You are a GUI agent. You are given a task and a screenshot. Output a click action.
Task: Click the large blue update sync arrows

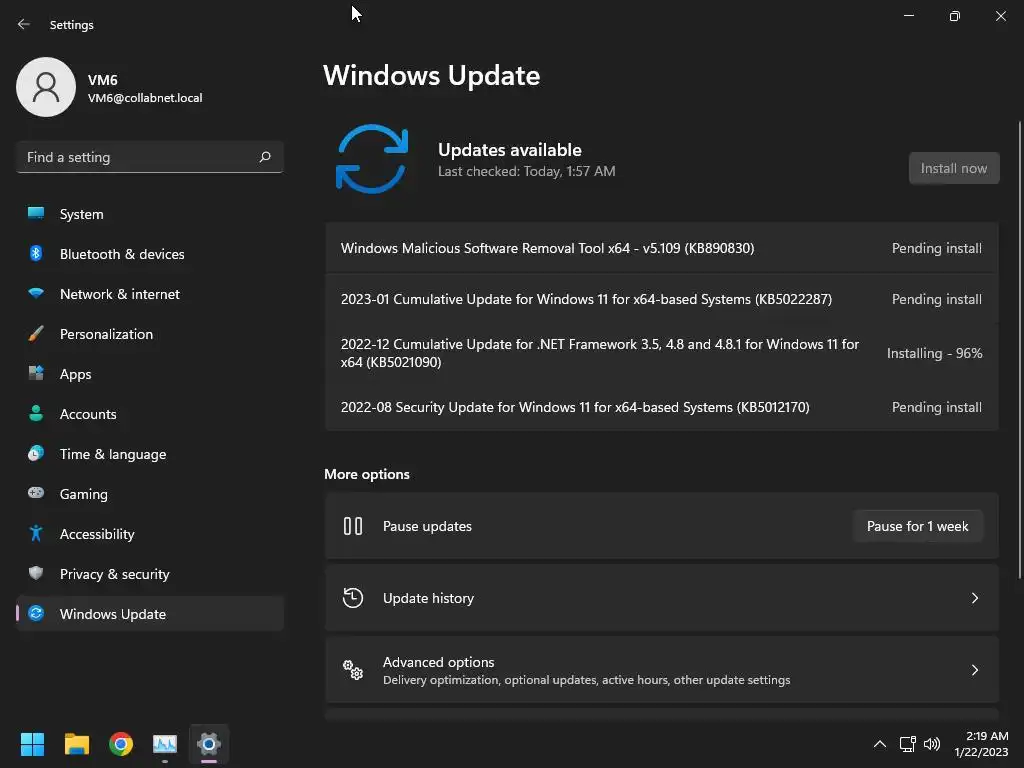(372, 159)
